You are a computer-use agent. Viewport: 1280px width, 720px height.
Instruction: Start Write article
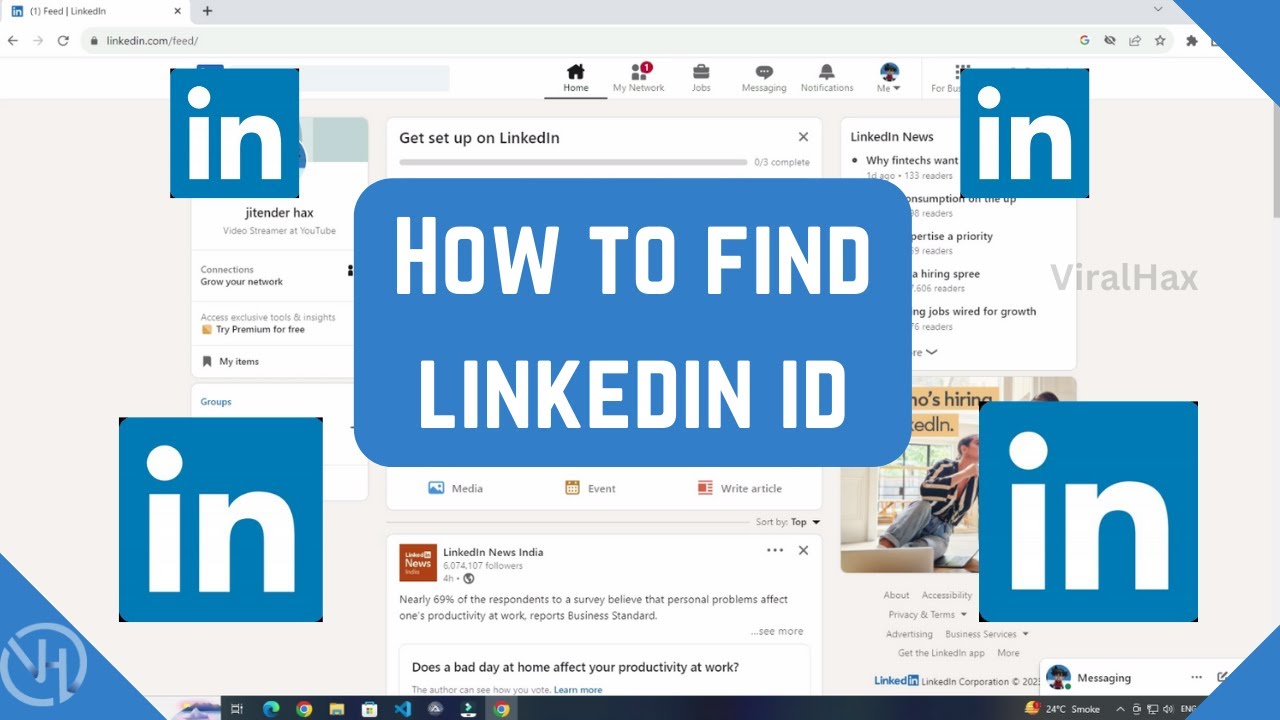pos(739,488)
